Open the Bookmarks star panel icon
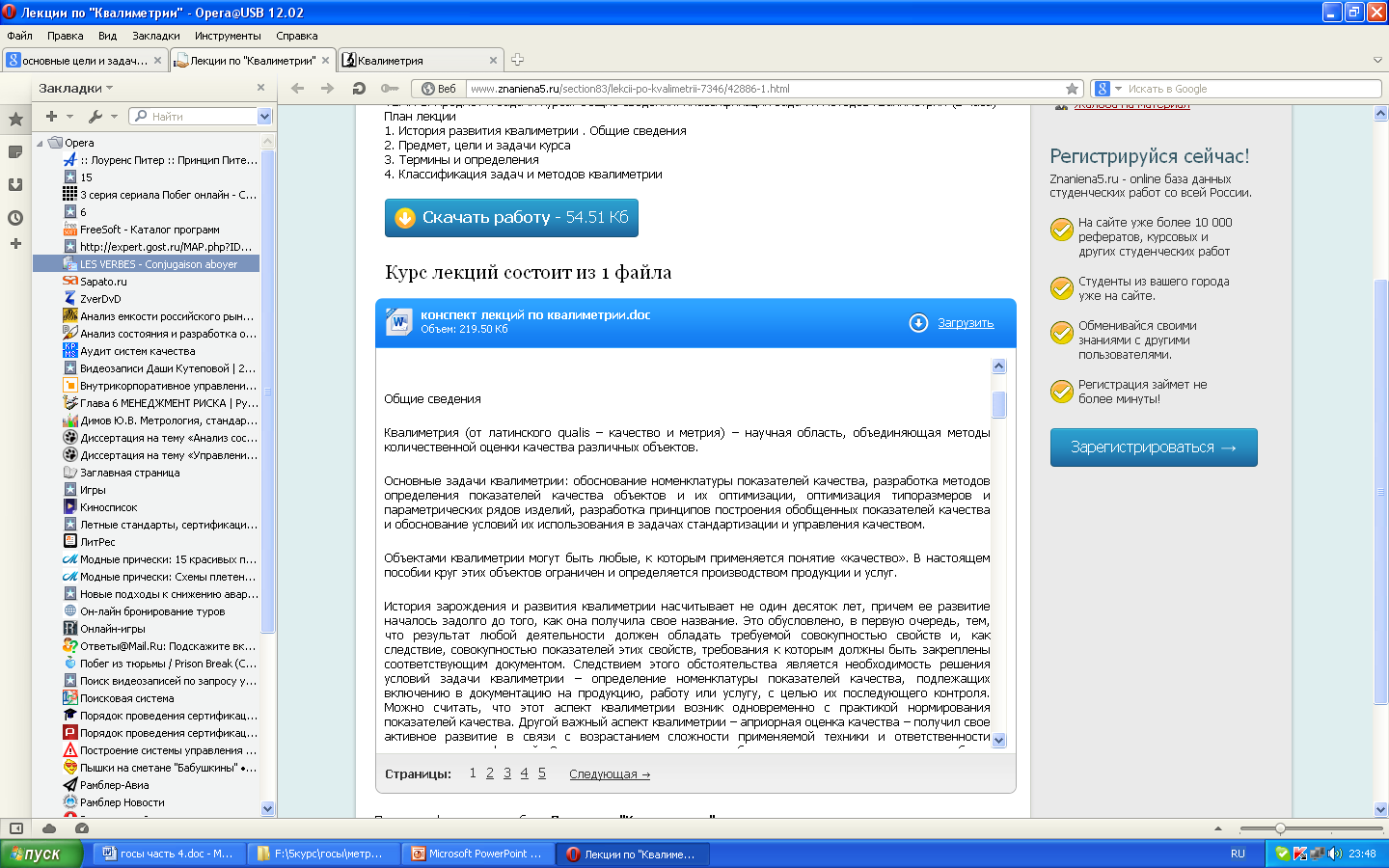Viewport: 1389px width, 868px height. 15,120
